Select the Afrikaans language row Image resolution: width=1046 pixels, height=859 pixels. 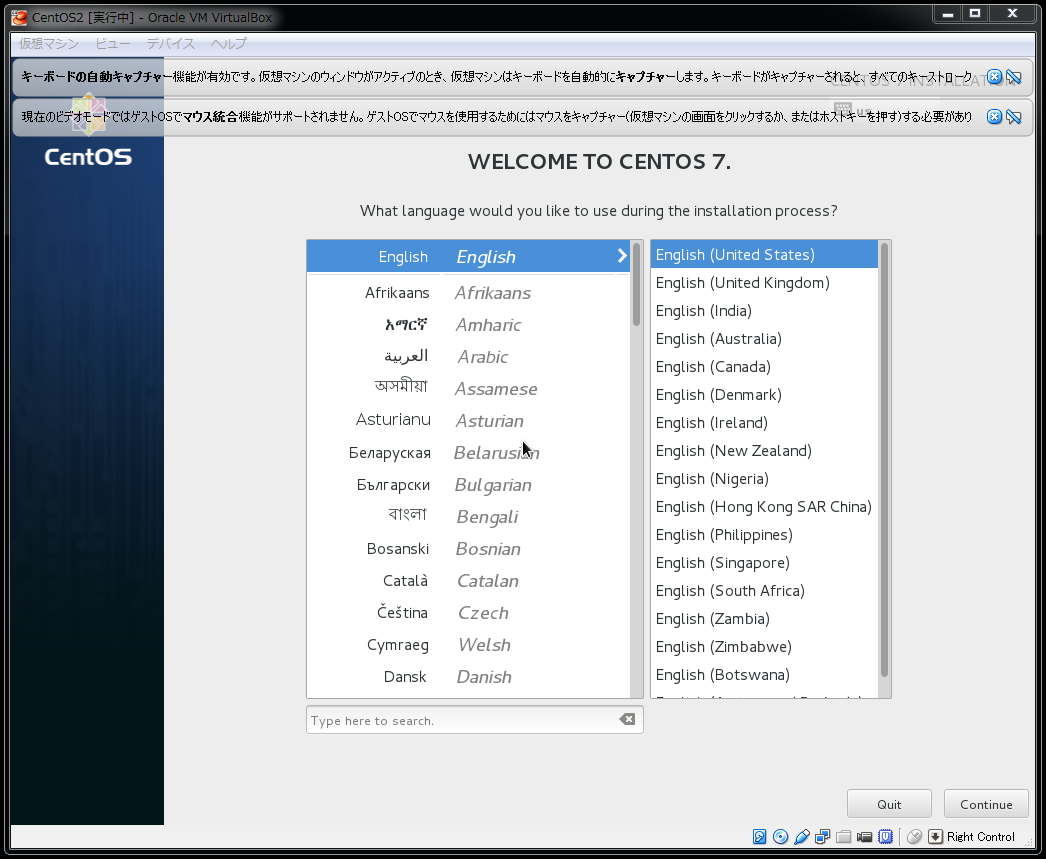pyautogui.click(x=468, y=293)
